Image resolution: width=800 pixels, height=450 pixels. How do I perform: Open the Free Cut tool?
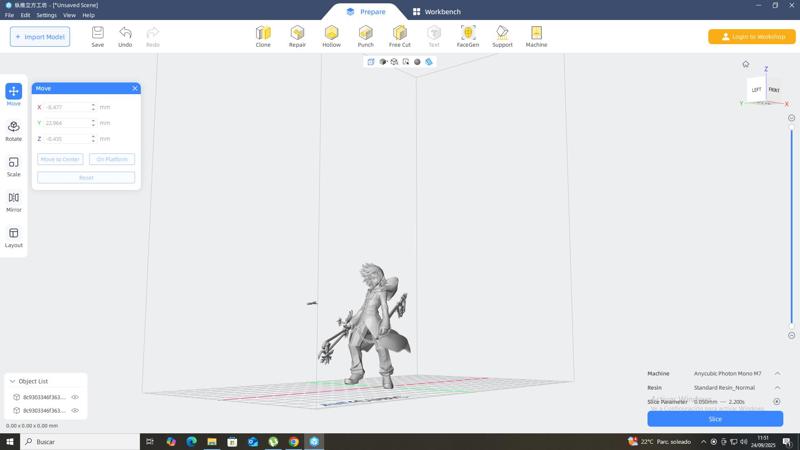point(399,37)
